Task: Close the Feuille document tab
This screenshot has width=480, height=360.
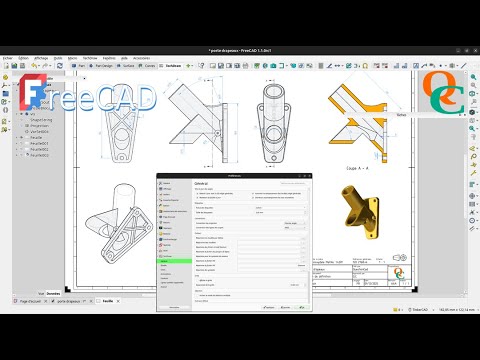Action: [118, 301]
